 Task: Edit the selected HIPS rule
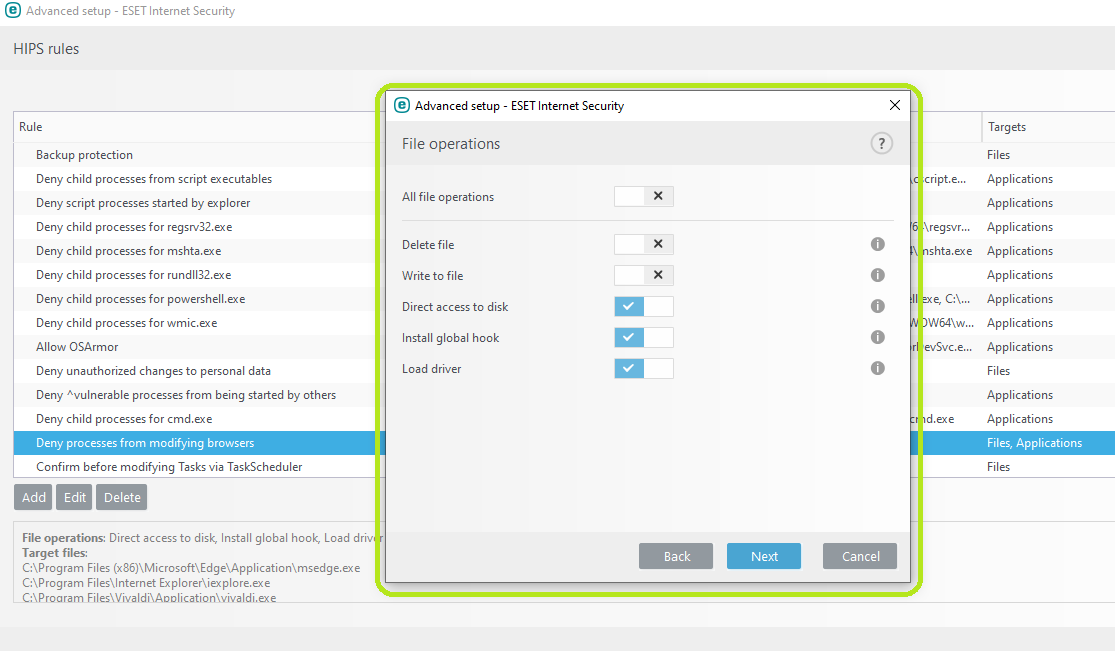coord(75,497)
